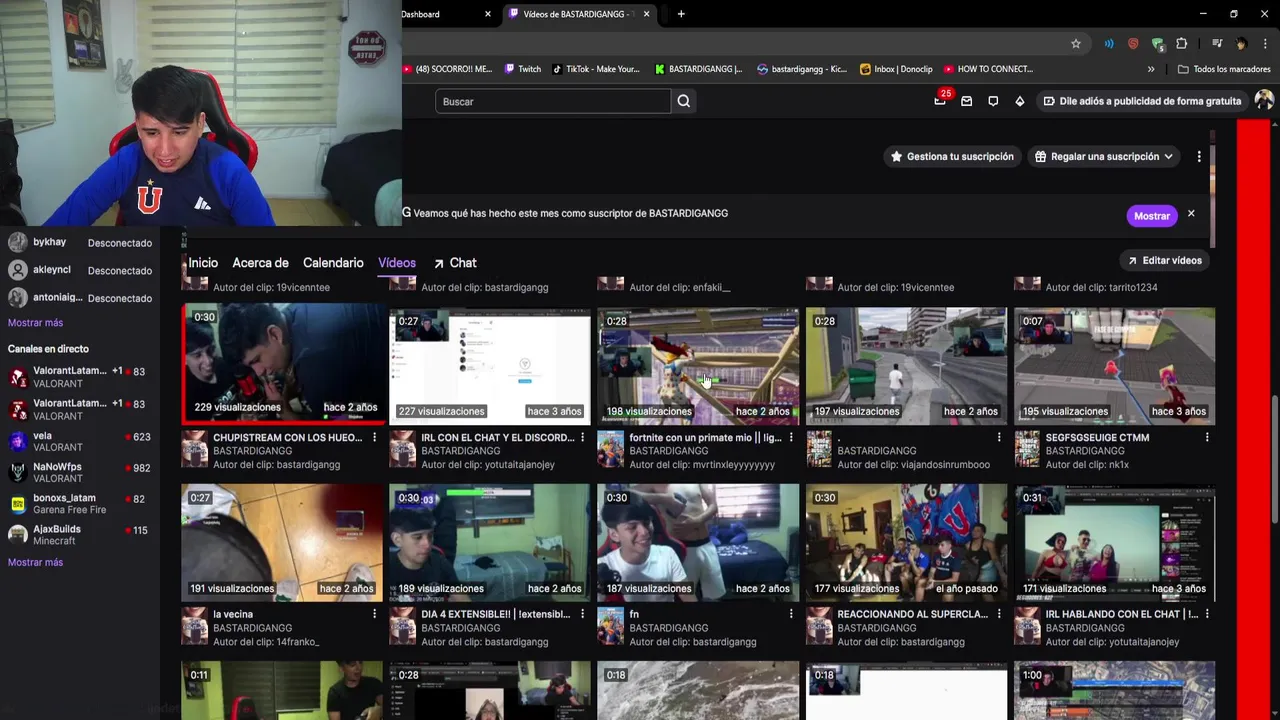This screenshot has height=720, width=1280.
Task: Play the REACCIONANDO AL SUPERCLA clip thumbnail
Action: tap(906, 543)
